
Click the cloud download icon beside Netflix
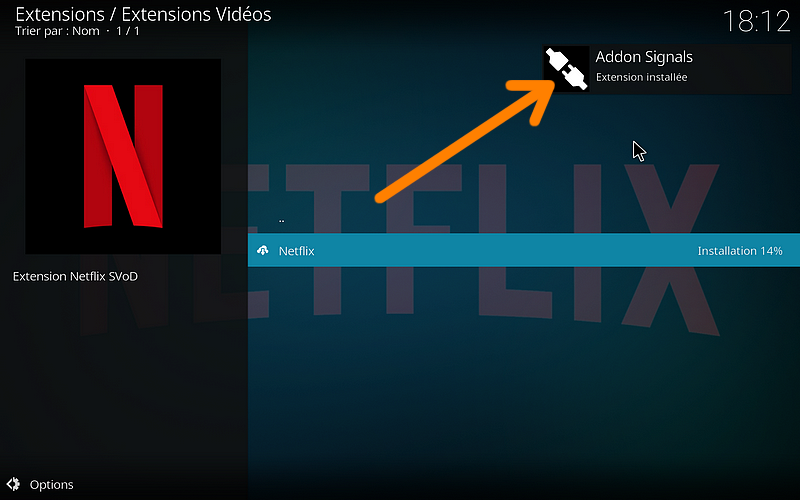[x=263, y=250]
